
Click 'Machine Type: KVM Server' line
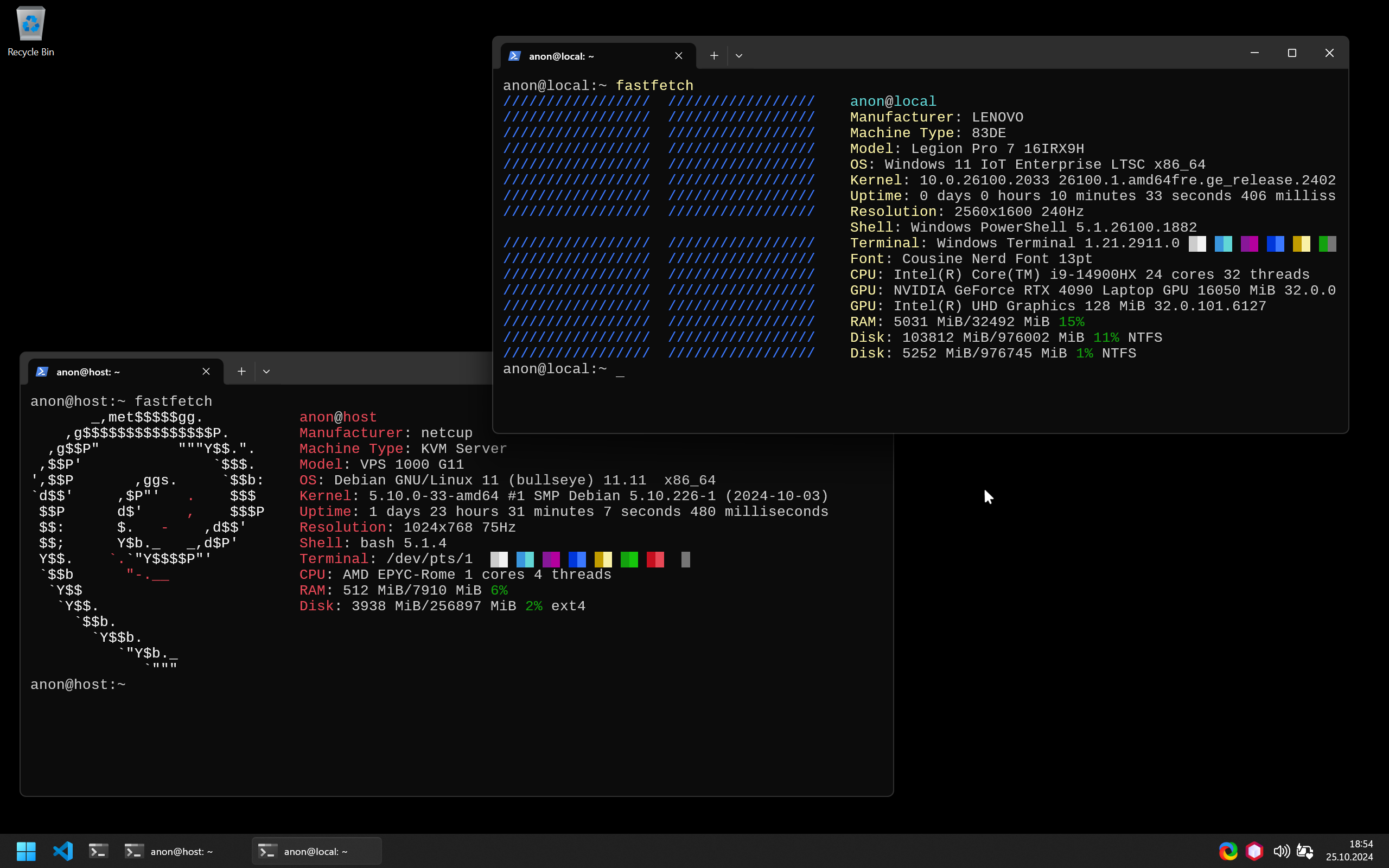tap(403, 449)
